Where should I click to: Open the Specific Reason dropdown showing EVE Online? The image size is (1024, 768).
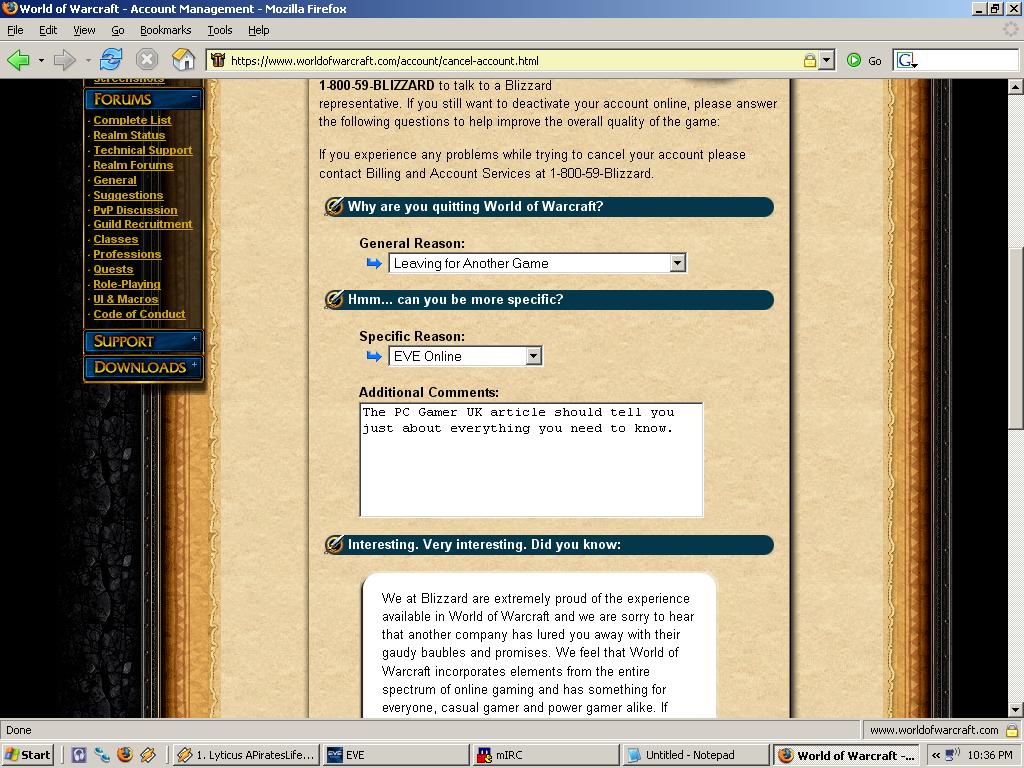pyautogui.click(x=534, y=356)
